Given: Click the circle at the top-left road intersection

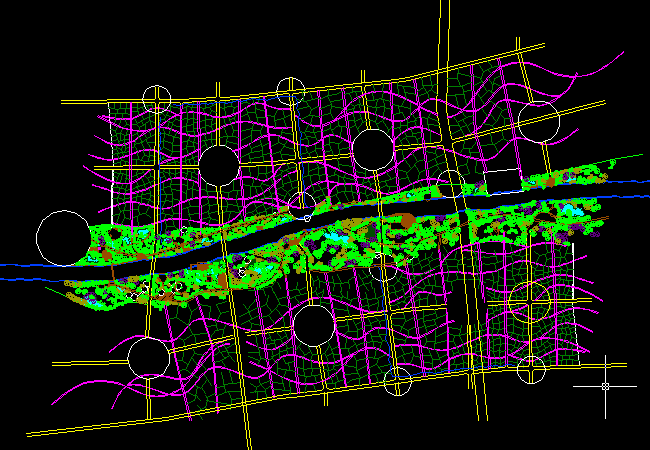Looking at the screenshot, I should coord(157,99).
